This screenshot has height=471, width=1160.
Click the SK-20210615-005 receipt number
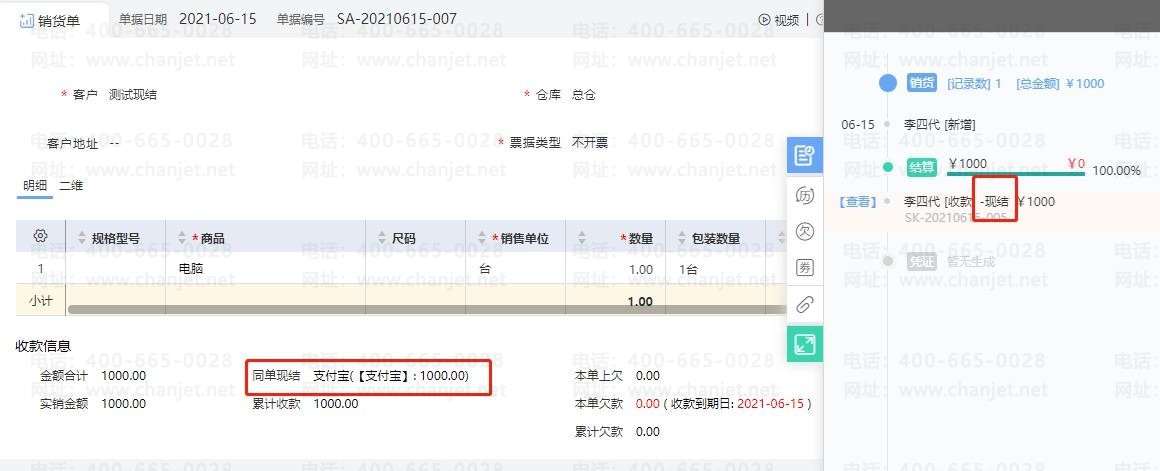coord(956,217)
